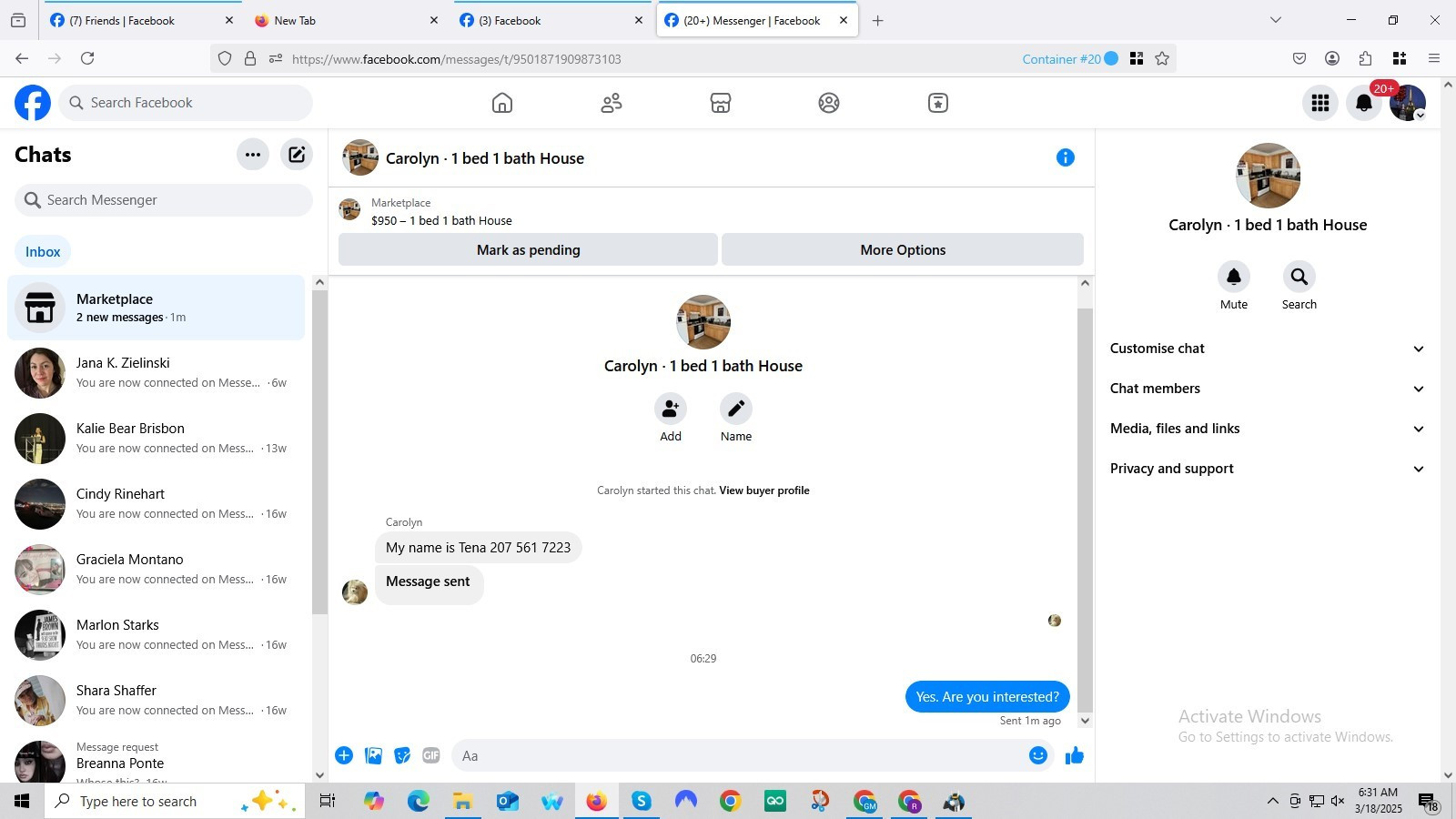The width and height of the screenshot is (1456, 819).
Task: Start a new message with compose icon
Action: (297, 155)
